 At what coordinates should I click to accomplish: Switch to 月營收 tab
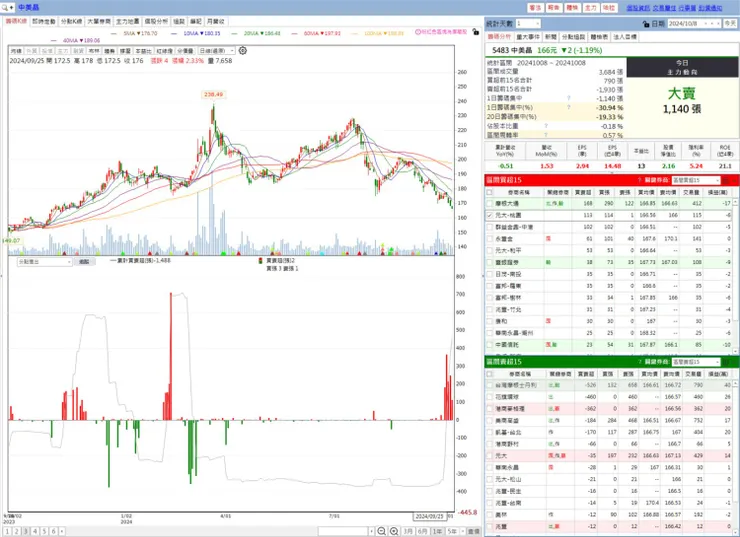pyautogui.click(x=216, y=21)
